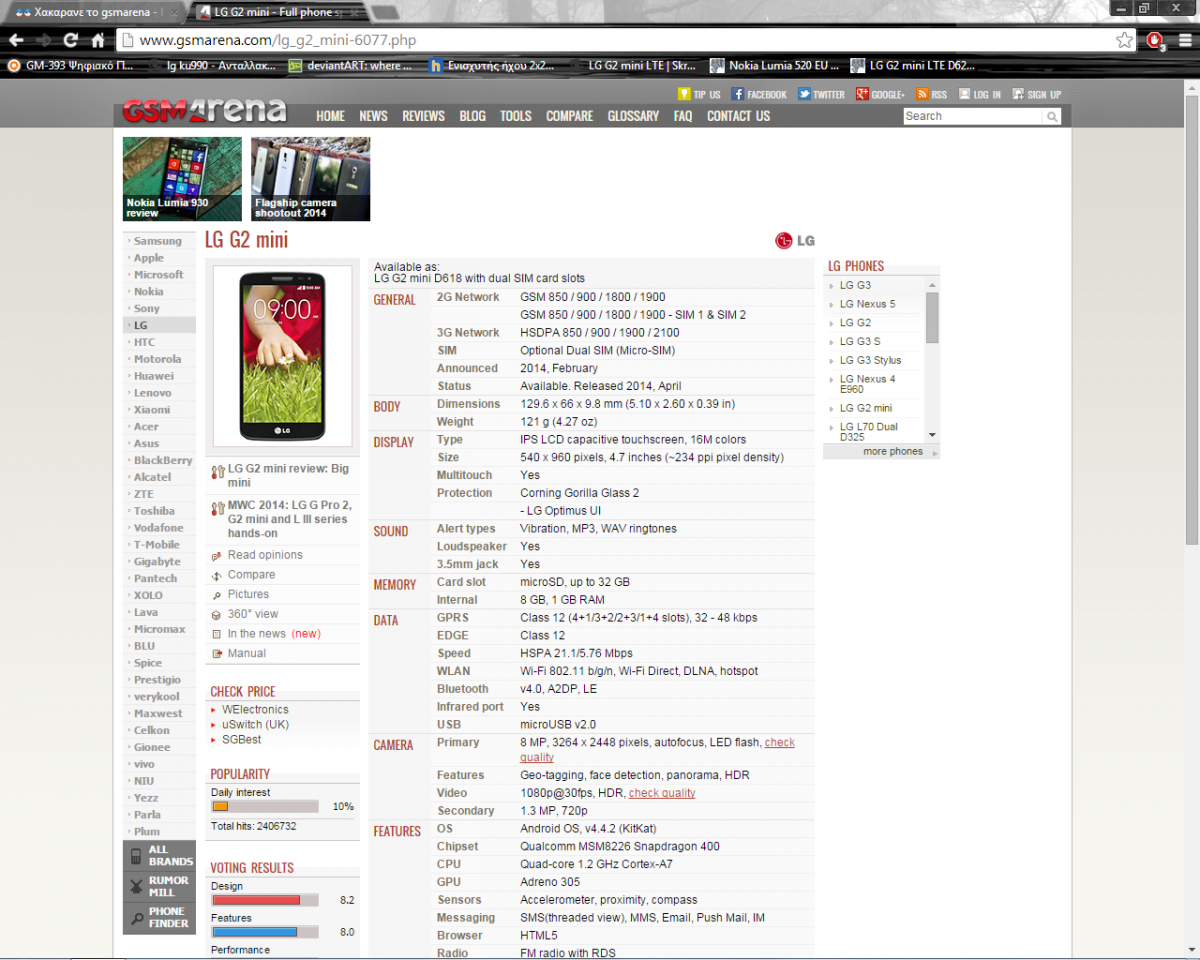This screenshot has width=1200, height=960.
Task: Open the Rumor Mill windmill button
Action: point(159,886)
